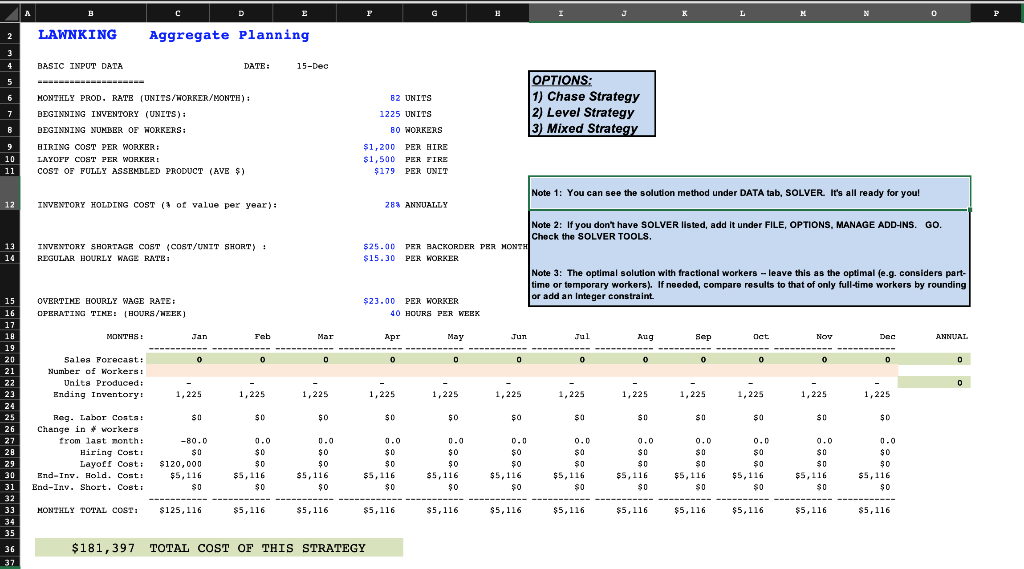Select operating time value 40
The image size is (1024, 569).
pos(395,314)
